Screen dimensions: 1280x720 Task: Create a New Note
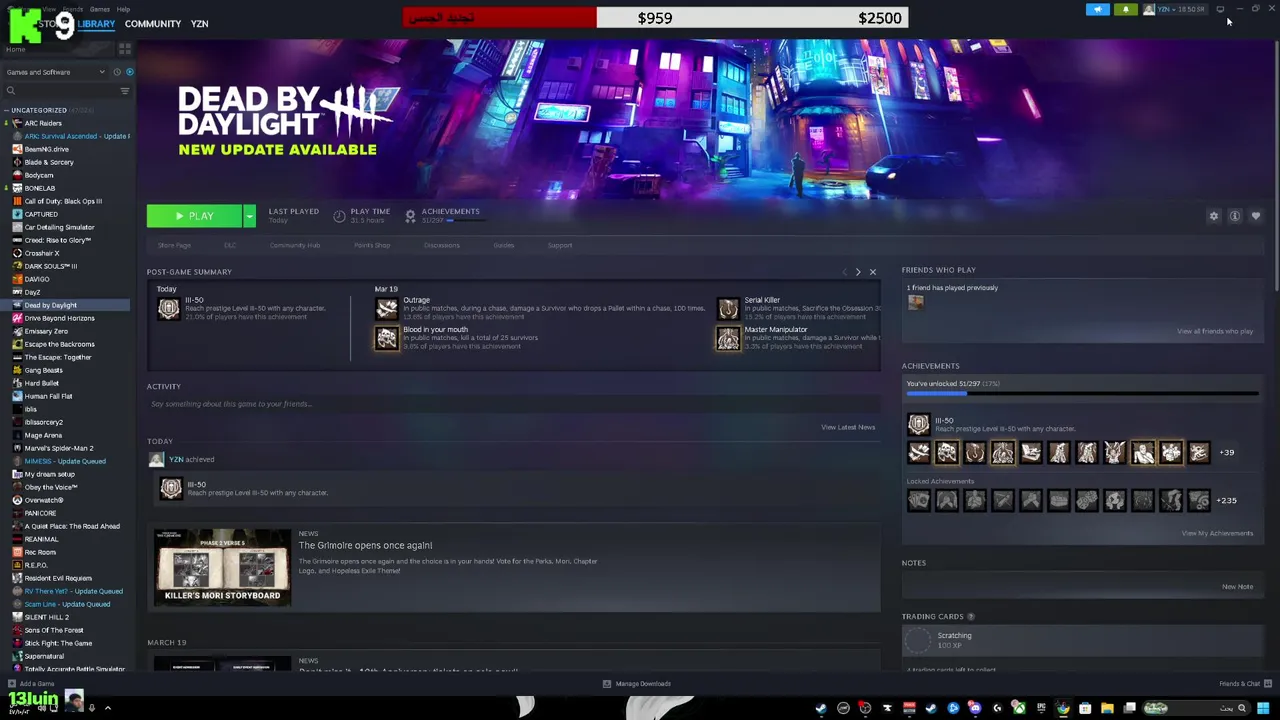[x=1237, y=587]
